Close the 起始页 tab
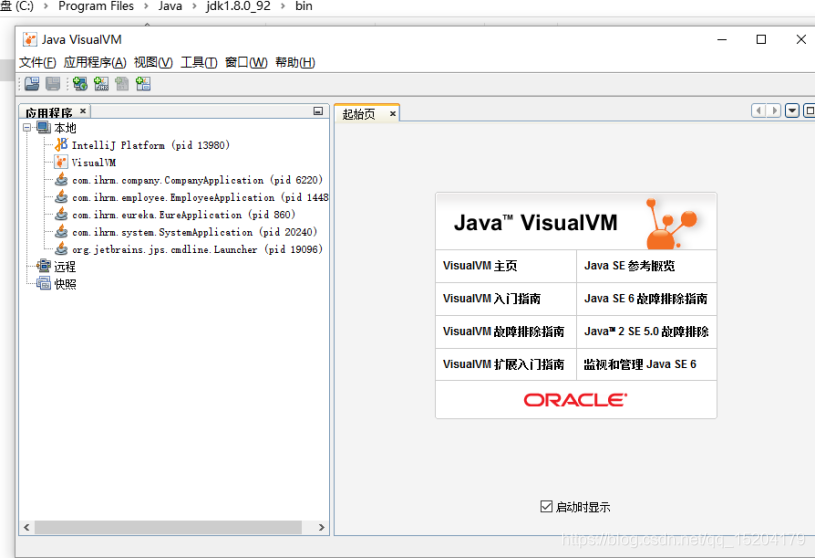Screen dimensions: 815x558 click(x=392, y=114)
